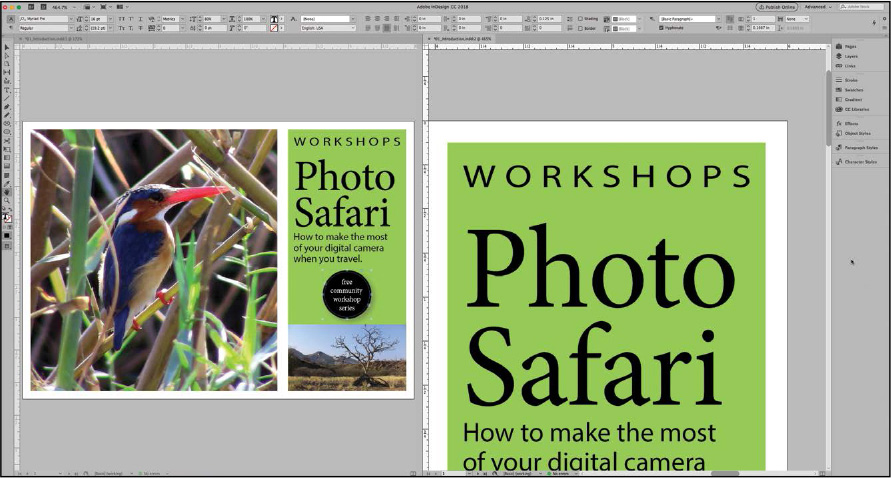Select the Rectangle Frame tool
The height and width of the screenshot is (478, 891).
point(7,124)
